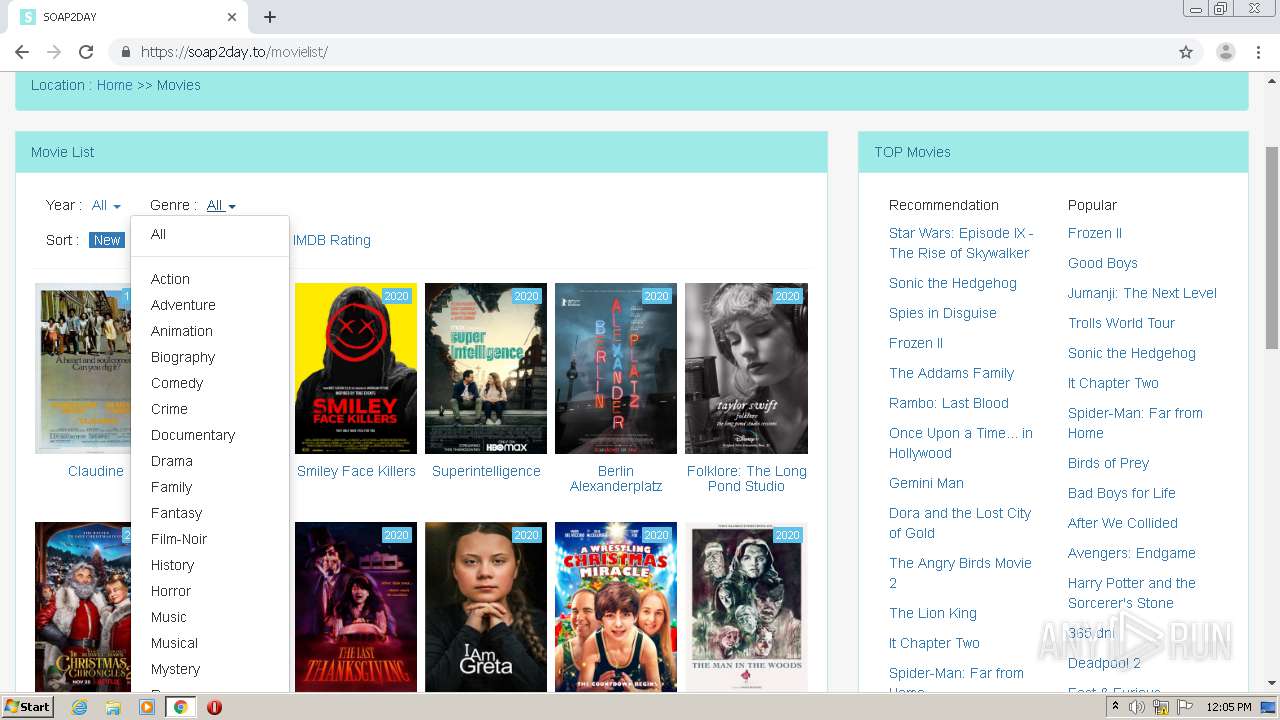Open Movies breadcrumb link
The image size is (1280, 720).
(x=179, y=85)
